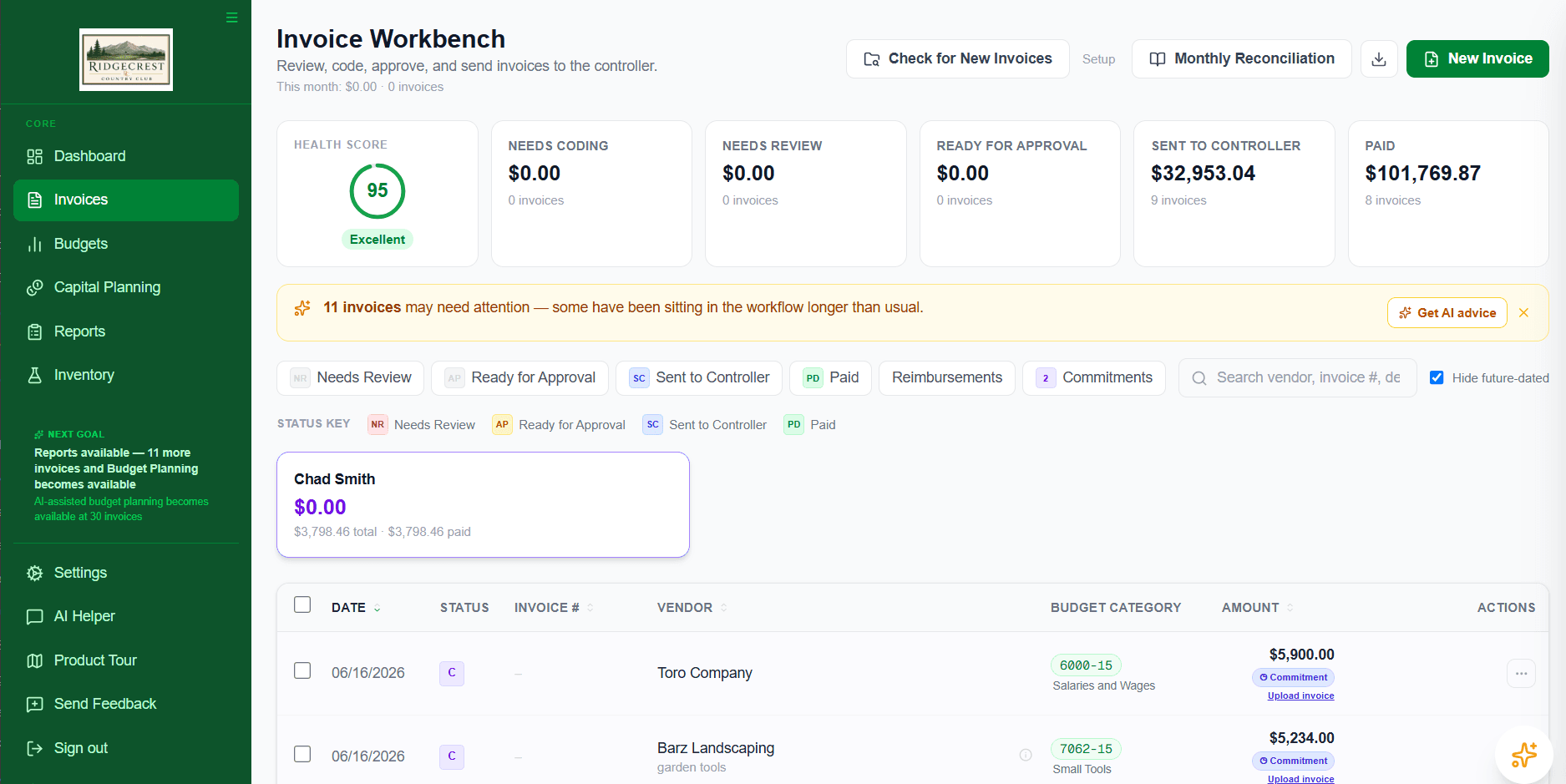Click the info icon on Barz Landscaping row
1566x784 pixels.
pyautogui.click(x=1026, y=755)
